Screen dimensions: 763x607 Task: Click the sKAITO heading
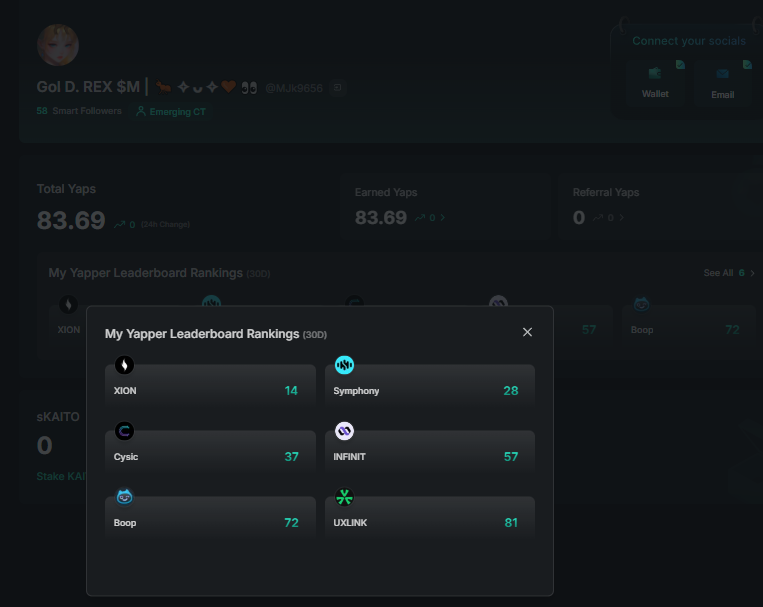[58, 417]
